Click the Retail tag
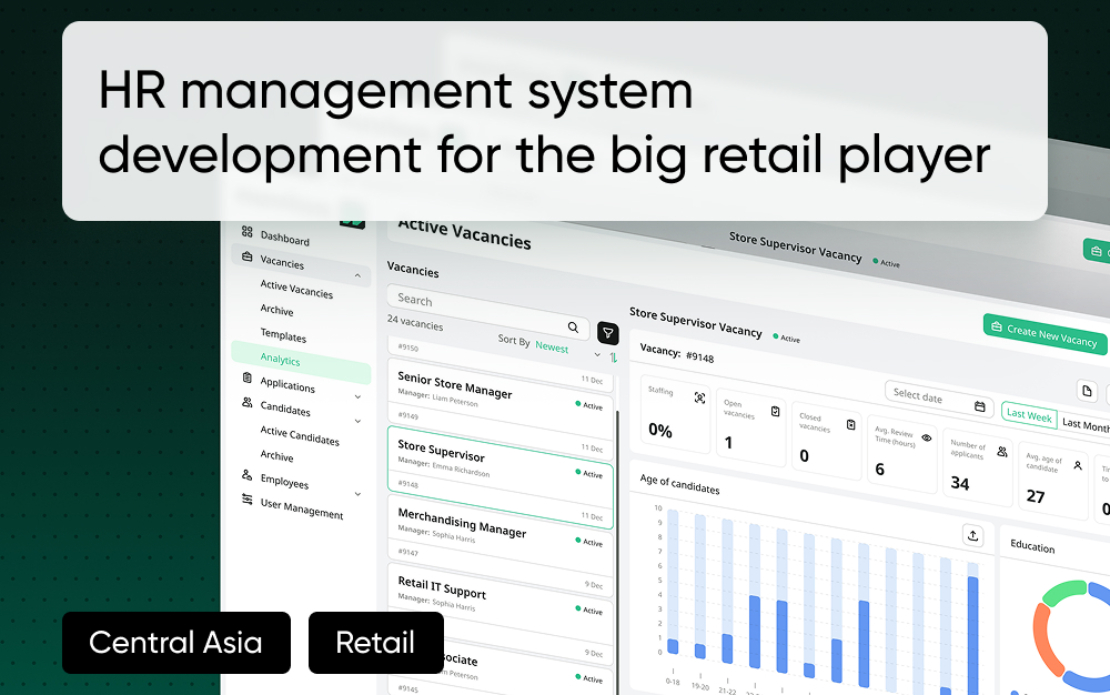 coord(376,643)
